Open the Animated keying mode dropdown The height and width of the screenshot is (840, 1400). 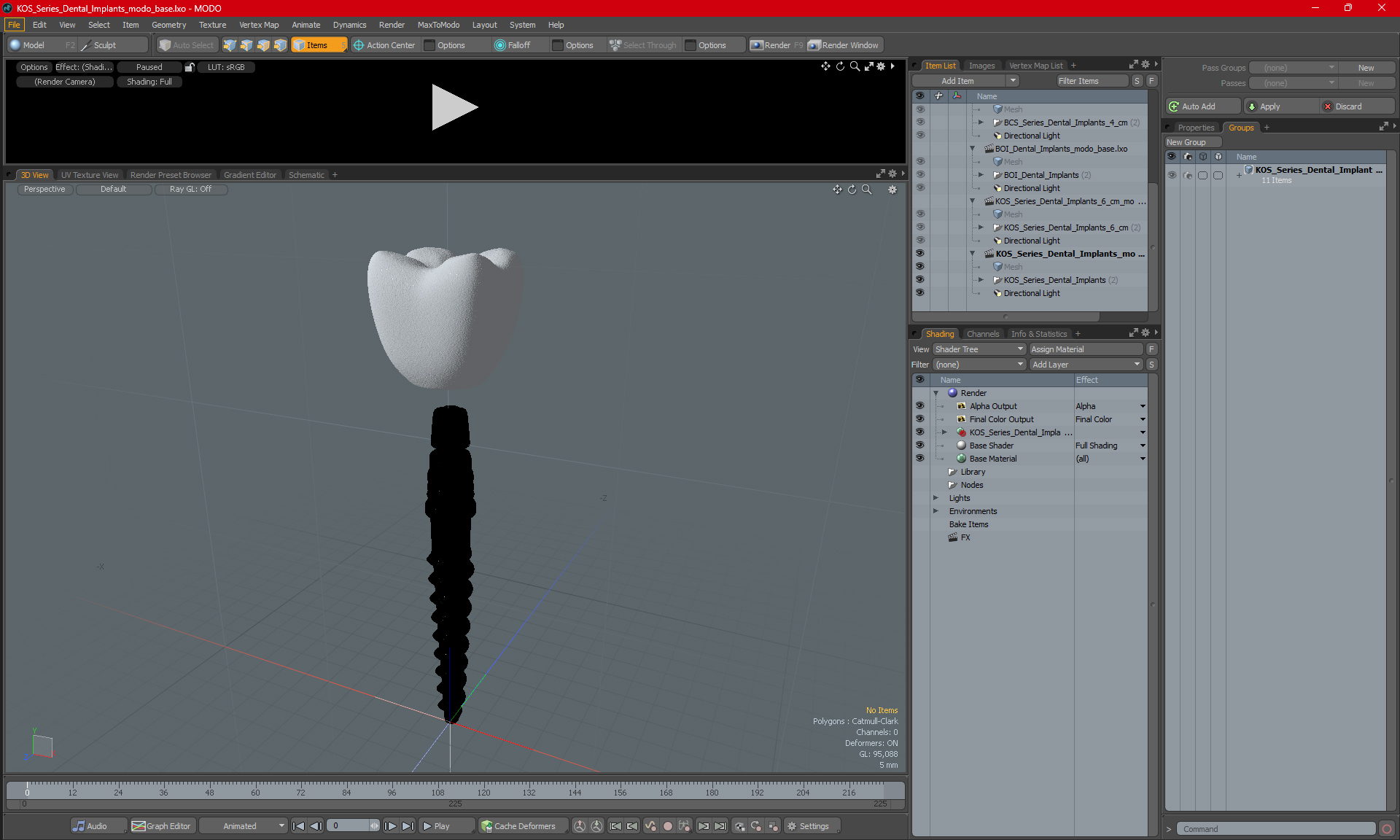tap(244, 826)
